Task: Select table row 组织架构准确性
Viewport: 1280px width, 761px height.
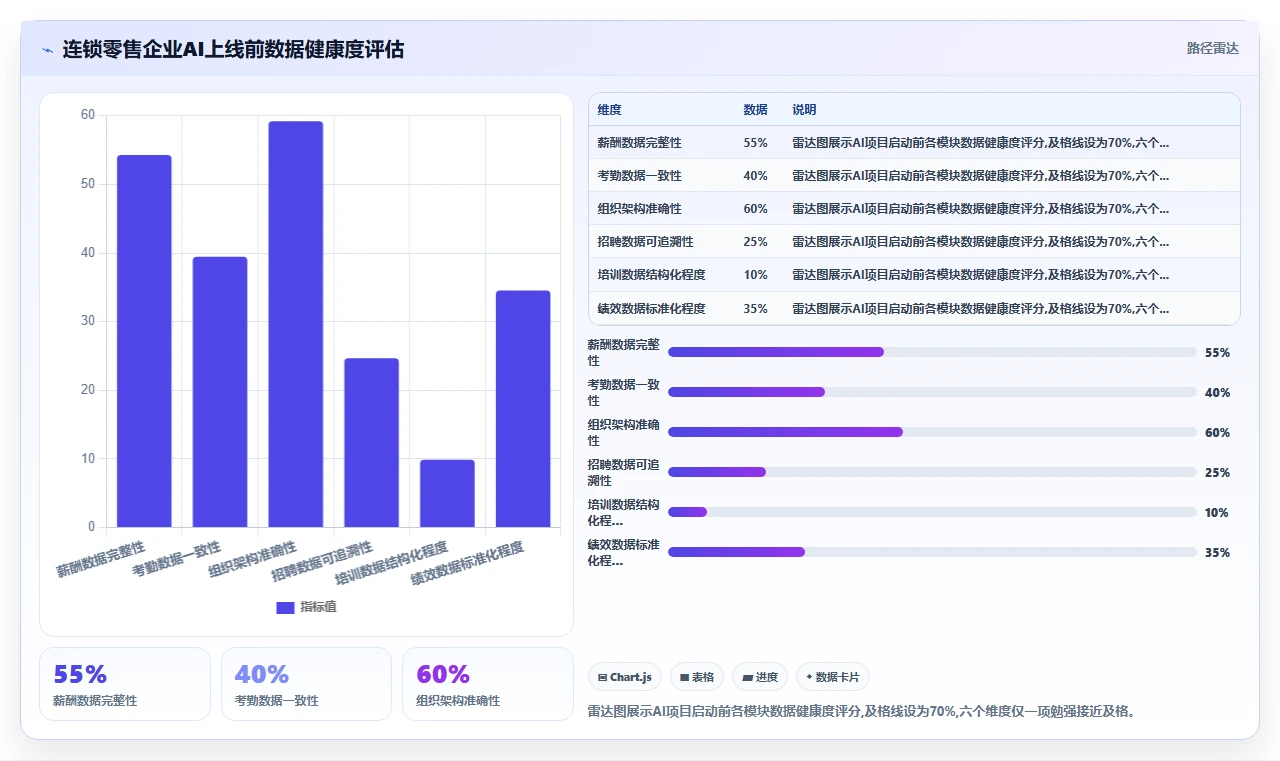Action: point(914,209)
